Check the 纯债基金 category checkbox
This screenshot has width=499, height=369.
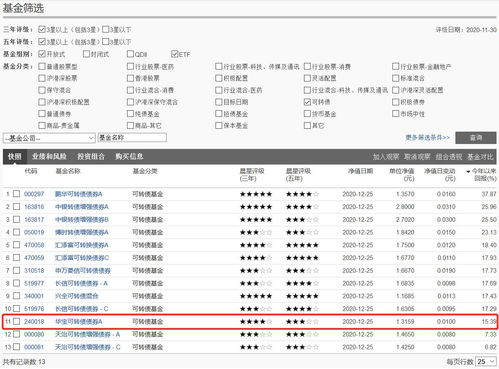[130, 114]
